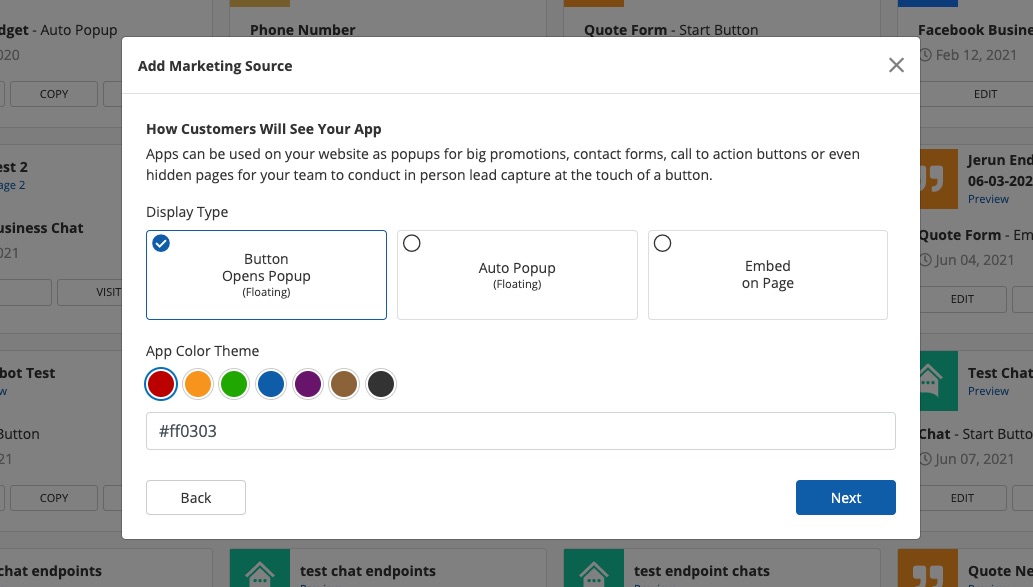This screenshot has width=1033, height=587.
Task: Close the Add Marketing Source dialog
Action: pos(896,65)
